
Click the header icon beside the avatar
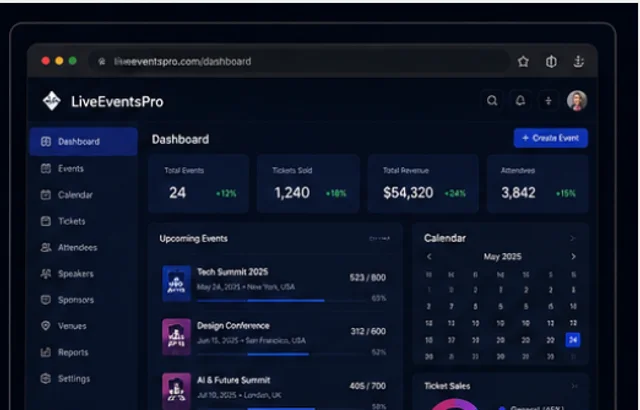tap(548, 101)
